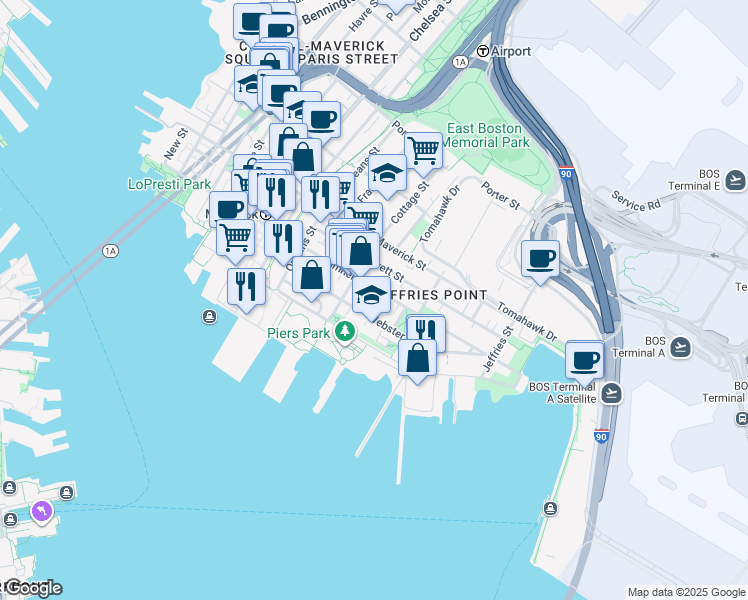This screenshot has height=600, width=748.
Task: Select the coffee cup marker east of LoPresti Park
Action: click(x=229, y=210)
